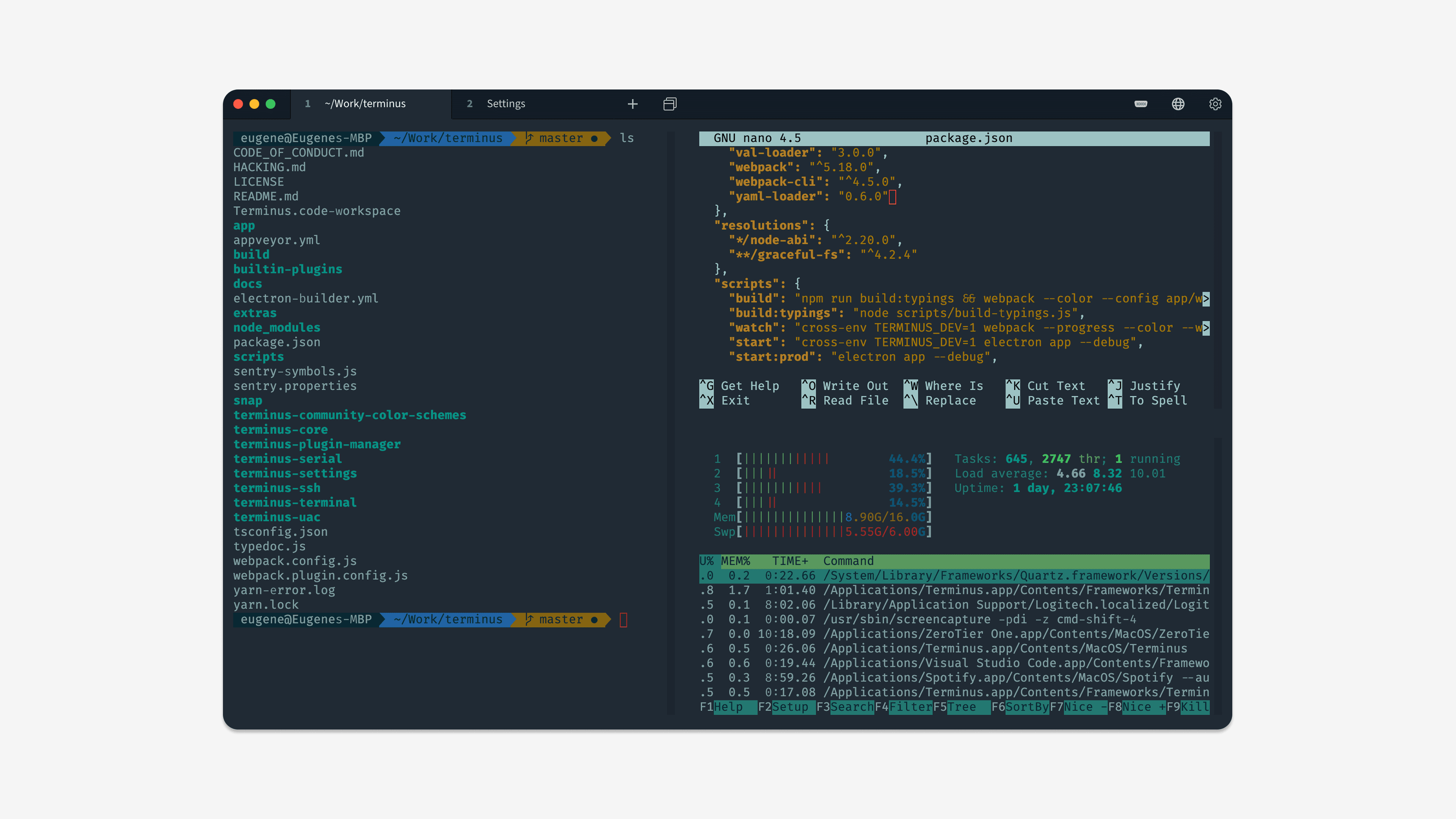
Task: Click the "start:prod" script line
Action: point(863,357)
